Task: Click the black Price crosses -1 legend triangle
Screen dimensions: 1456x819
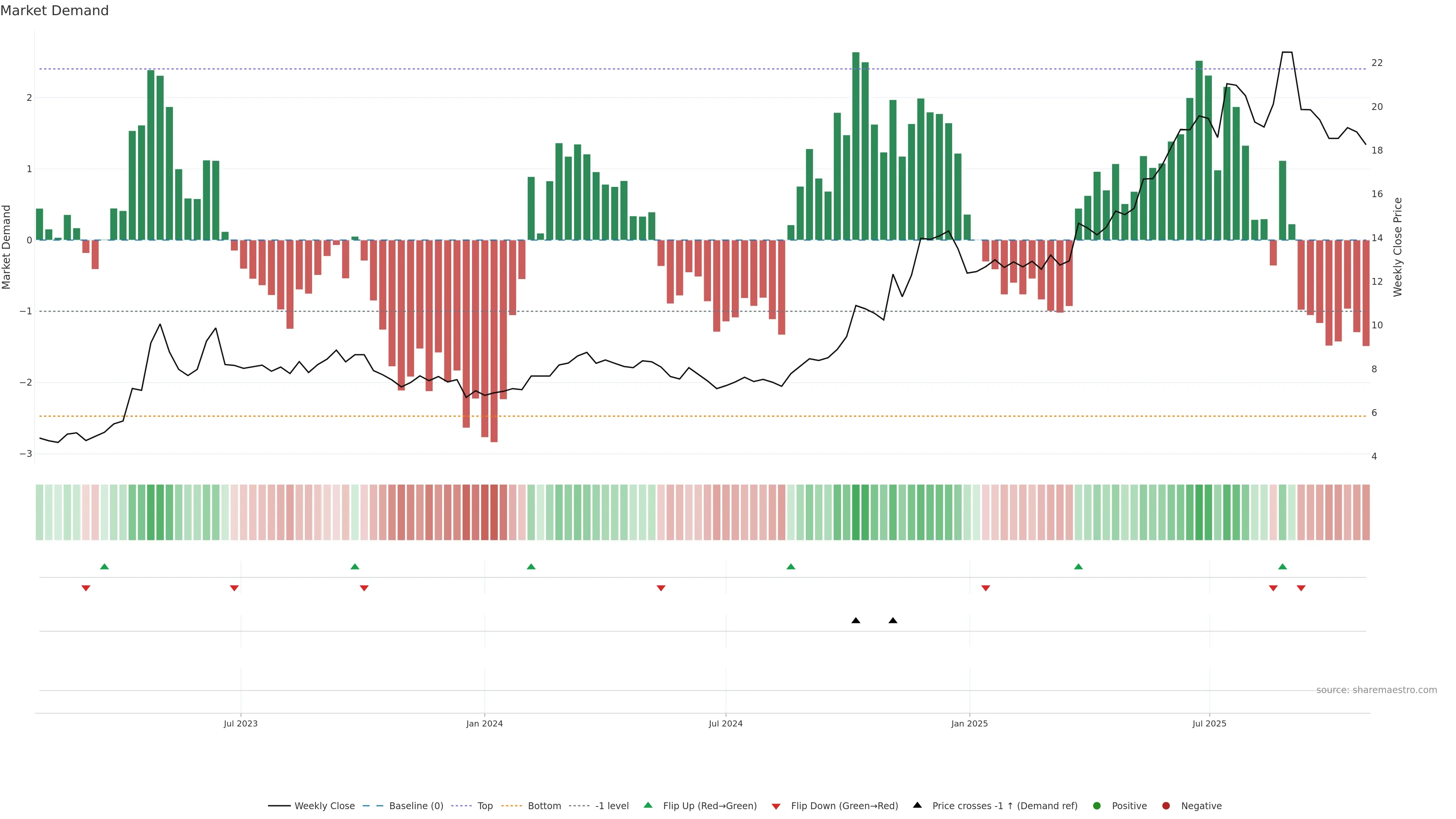Action: (x=917, y=805)
